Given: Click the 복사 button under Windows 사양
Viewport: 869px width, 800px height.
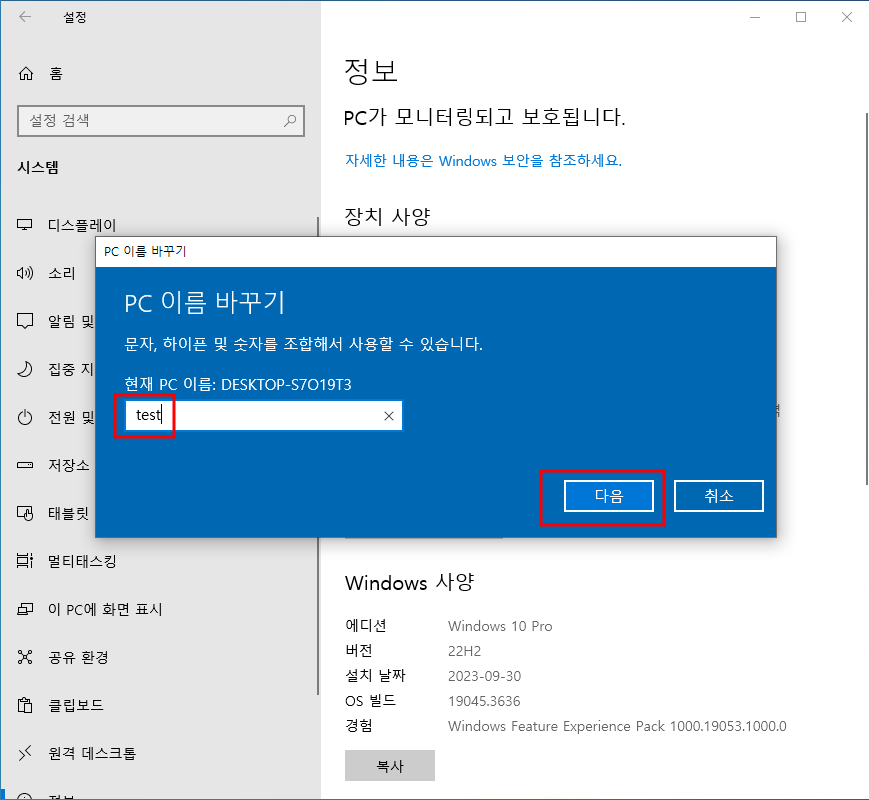Looking at the screenshot, I should point(389,766).
